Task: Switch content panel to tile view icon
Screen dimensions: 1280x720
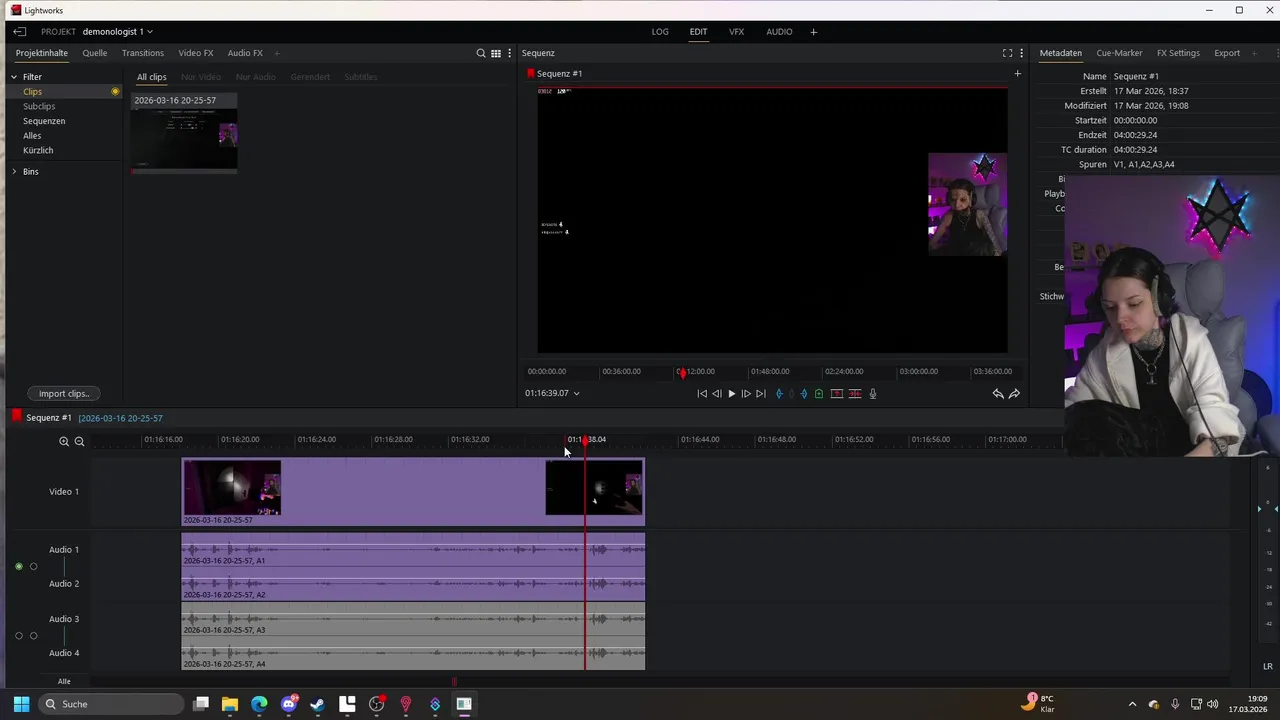Action: pyautogui.click(x=496, y=53)
